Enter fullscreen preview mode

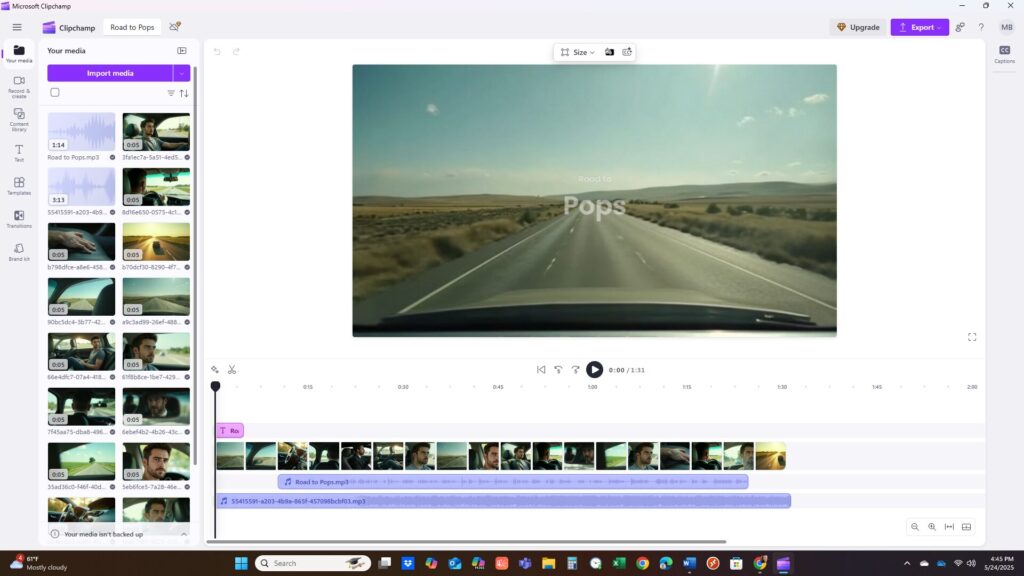[x=972, y=337]
